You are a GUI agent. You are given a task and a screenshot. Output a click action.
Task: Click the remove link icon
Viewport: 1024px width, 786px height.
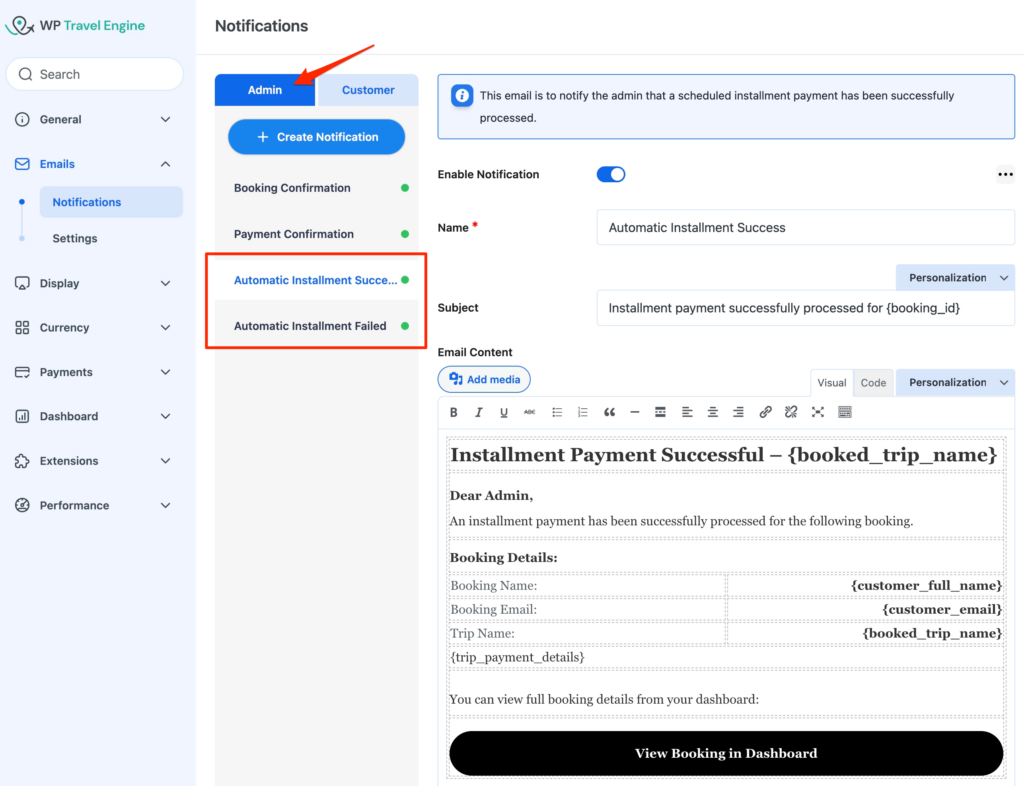tap(791, 412)
